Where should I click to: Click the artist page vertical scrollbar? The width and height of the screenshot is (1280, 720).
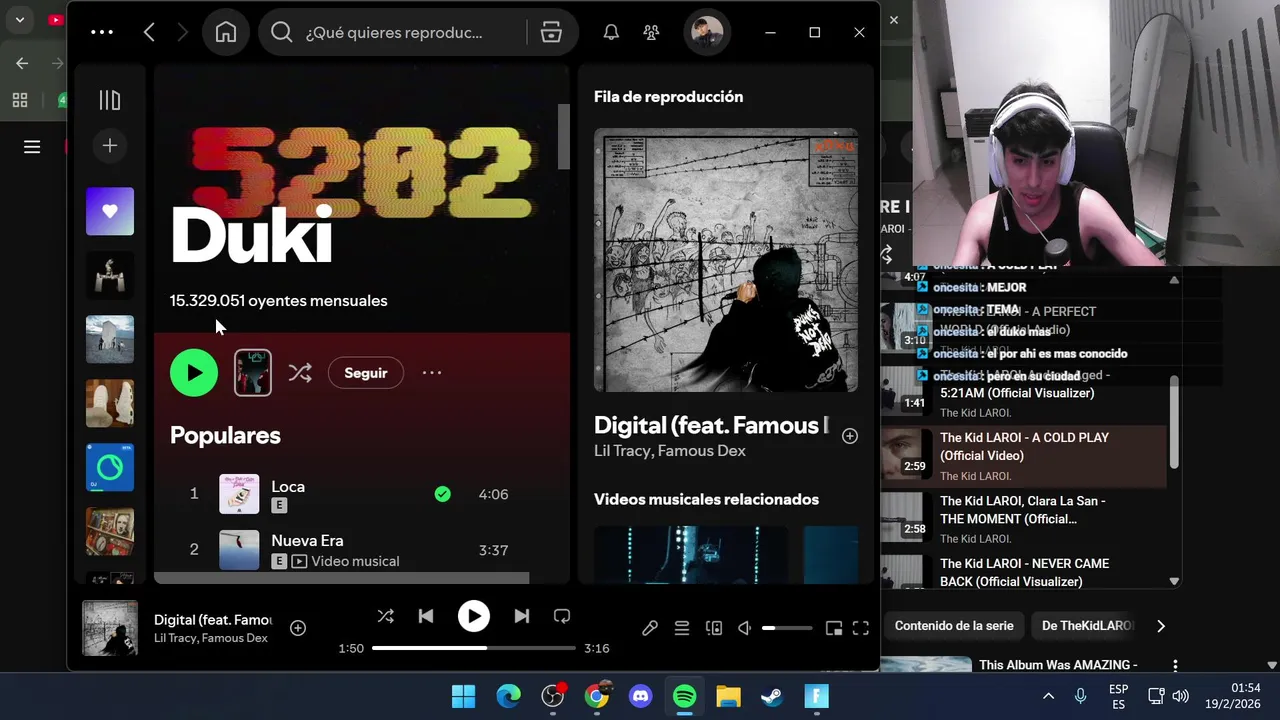coord(563,137)
